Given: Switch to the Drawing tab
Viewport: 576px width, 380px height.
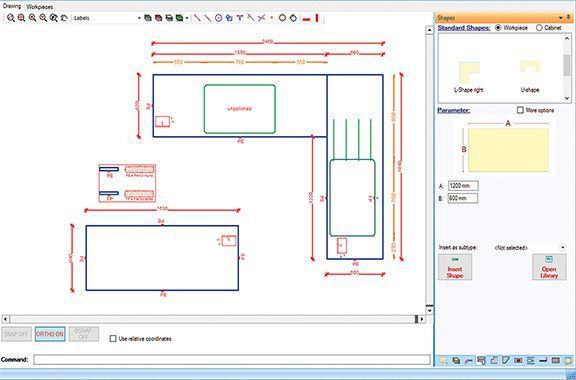Looking at the screenshot, I should (12, 6).
